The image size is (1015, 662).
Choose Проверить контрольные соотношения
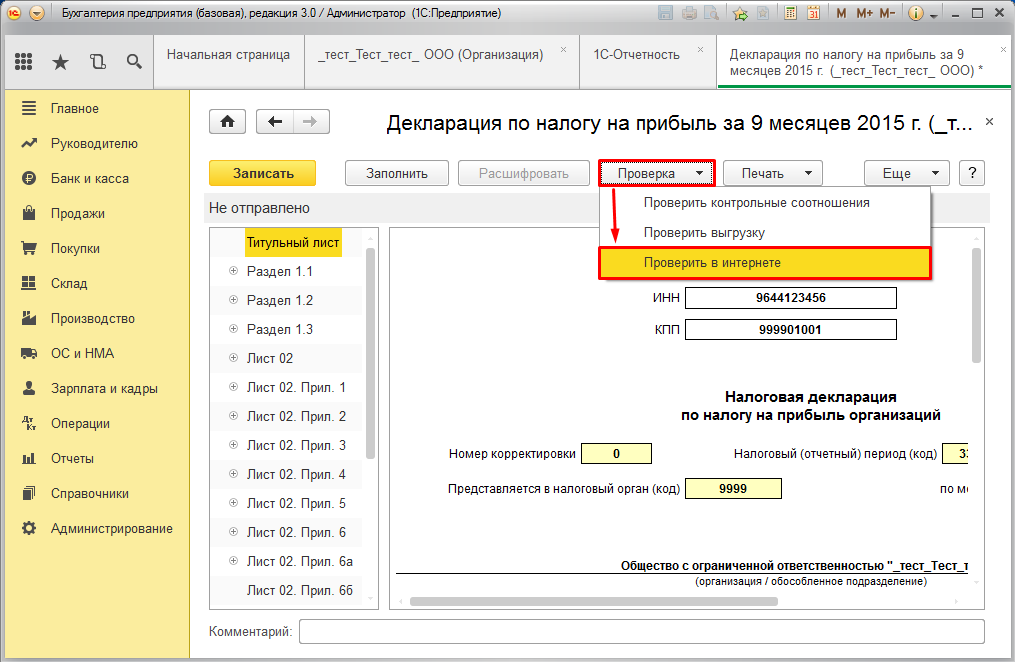756,203
